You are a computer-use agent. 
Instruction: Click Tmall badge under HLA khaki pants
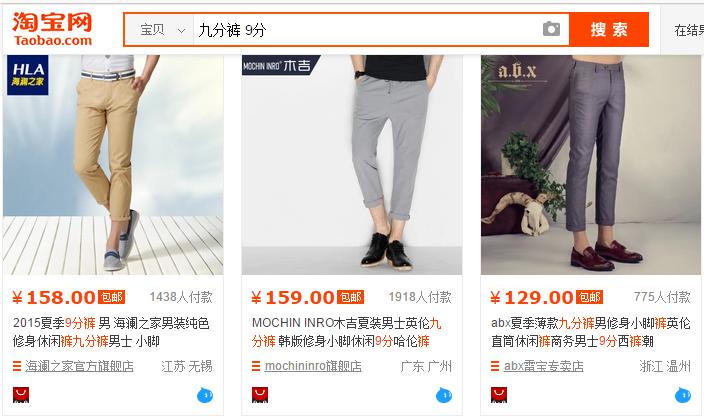(x=21, y=395)
